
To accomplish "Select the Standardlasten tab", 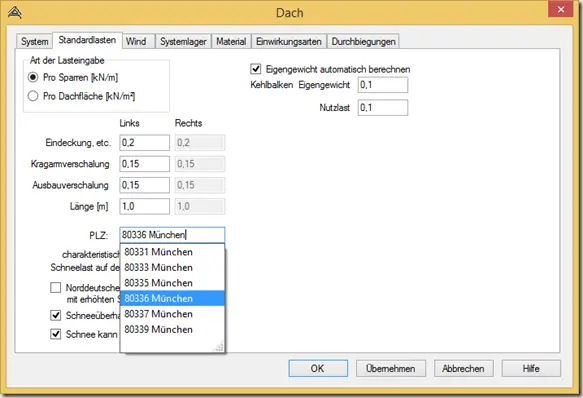I will (x=87, y=40).
